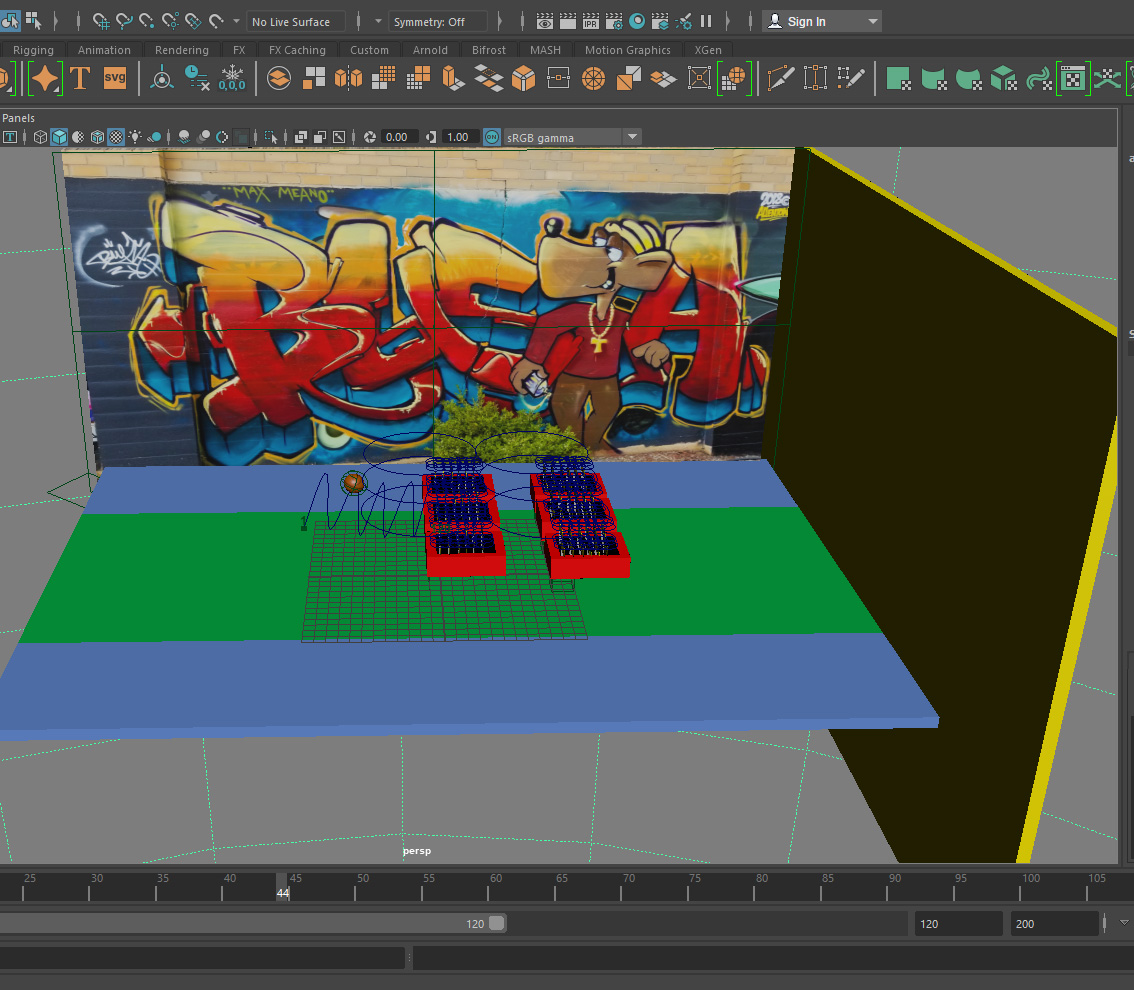This screenshot has width=1134, height=990.
Task: Toggle wireframe on shaded display
Action: [x=97, y=137]
